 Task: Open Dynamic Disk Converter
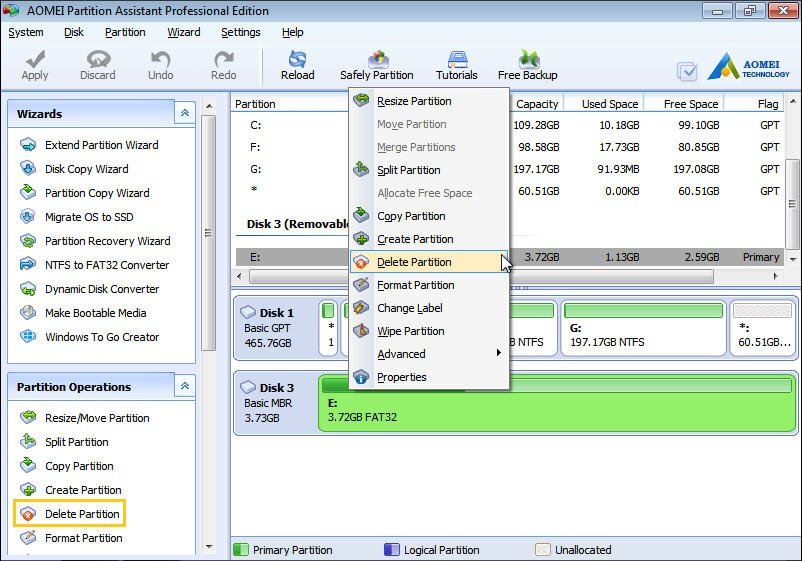point(90,289)
